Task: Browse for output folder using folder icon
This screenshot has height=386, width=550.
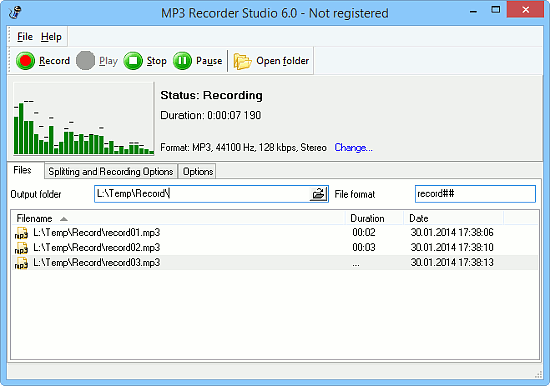Action: coord(318,194)
